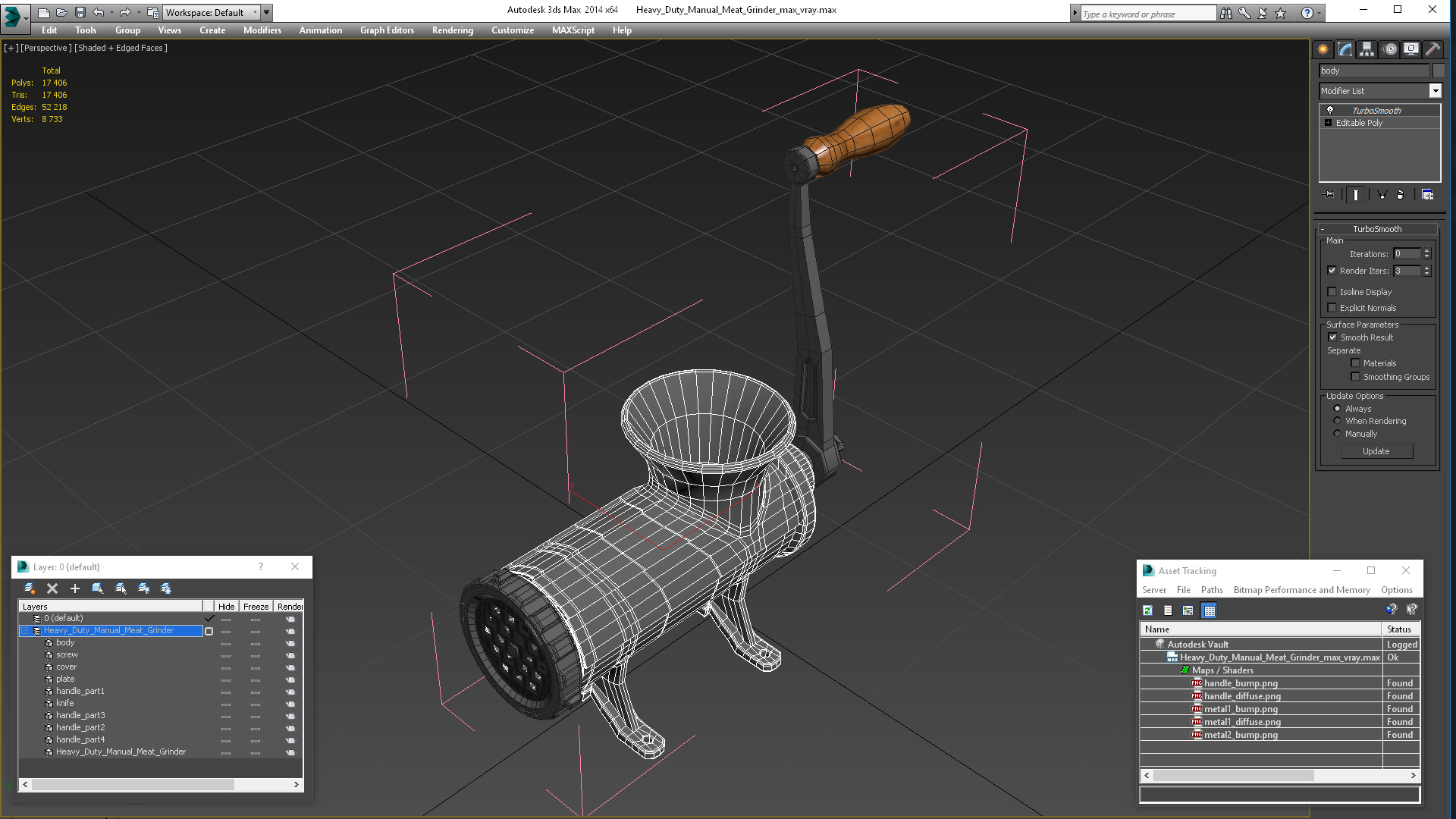Open the Modifier List dropdown
Image resolution: width=1456 pixels, height=819 pixels.
point(1435,91)
